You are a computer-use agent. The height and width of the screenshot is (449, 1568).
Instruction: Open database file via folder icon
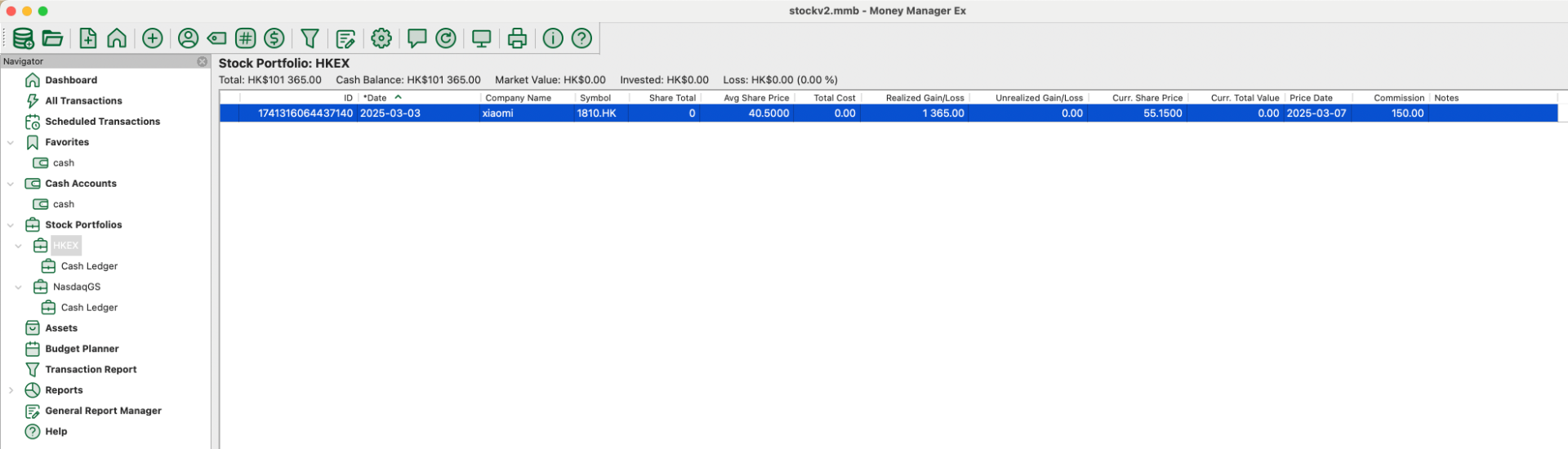point(53,38)
